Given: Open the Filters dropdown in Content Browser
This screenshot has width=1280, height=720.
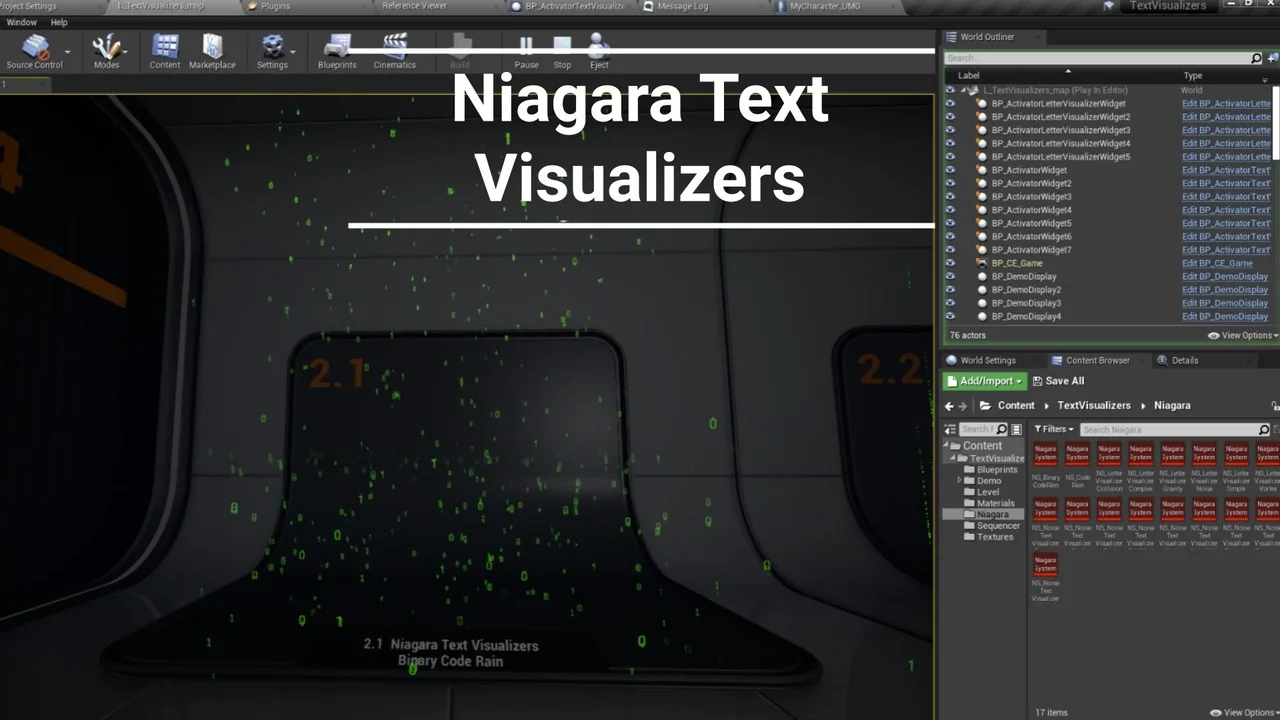Looking at the screenshot, I should click(x=1054, y=429).
